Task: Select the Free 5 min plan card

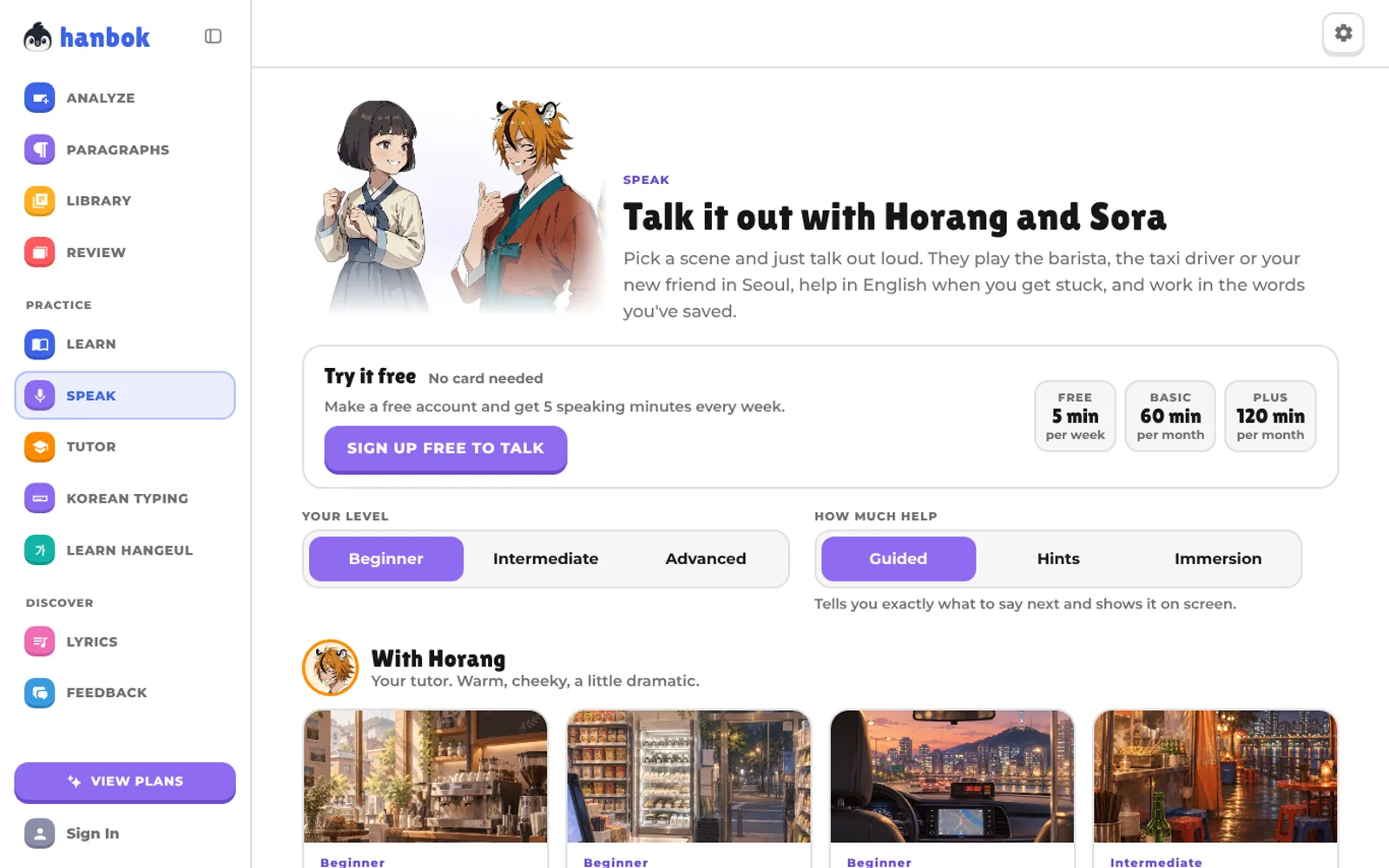Action: tap(1075, 416)
